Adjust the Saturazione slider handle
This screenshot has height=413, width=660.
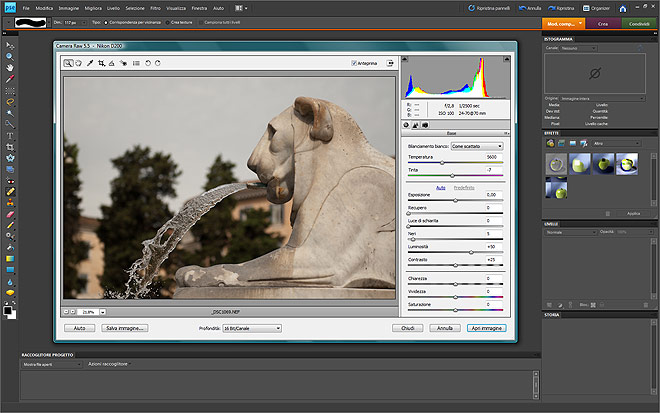pyautogui.click(x=455, y=310)
